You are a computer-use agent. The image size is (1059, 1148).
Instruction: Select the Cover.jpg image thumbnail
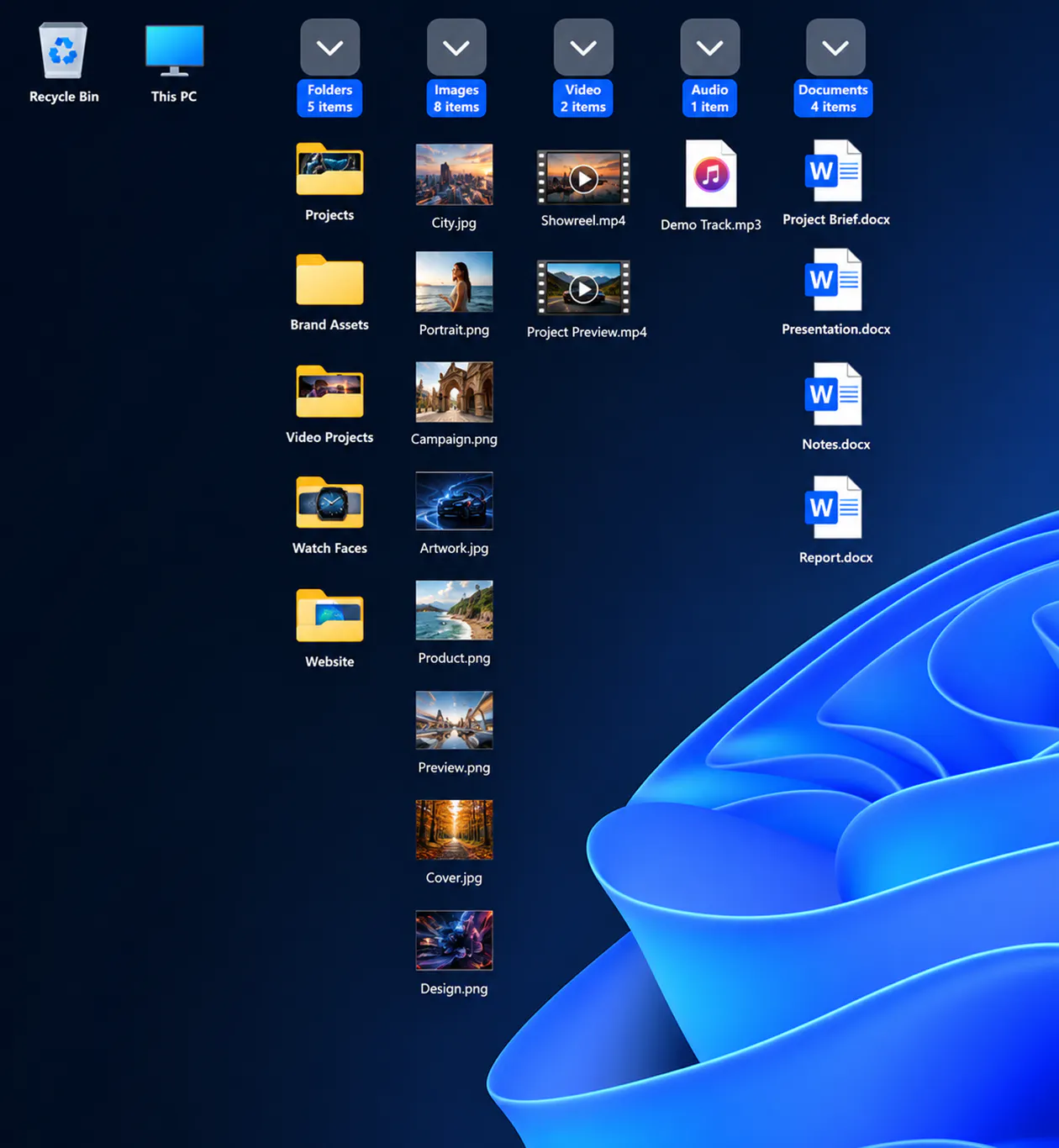[454, 829]
